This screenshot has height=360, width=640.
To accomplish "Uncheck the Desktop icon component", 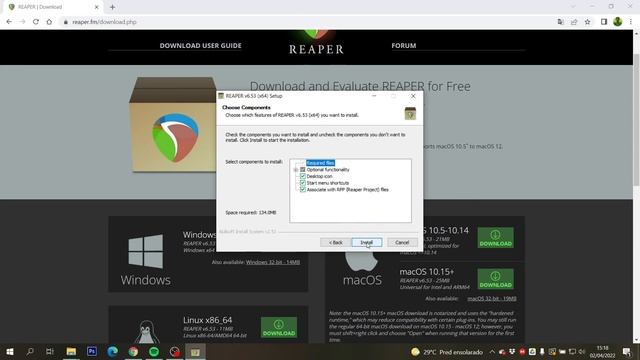I will point(303,176).
